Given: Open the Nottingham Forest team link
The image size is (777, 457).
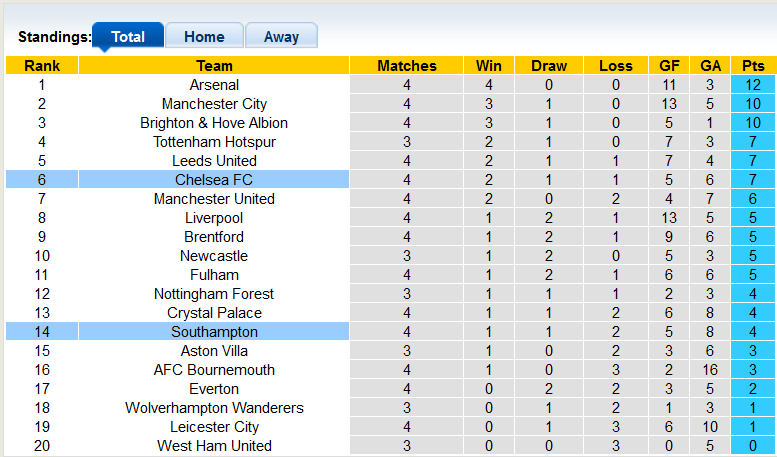Looking at the screenshot, I should 214,294.
